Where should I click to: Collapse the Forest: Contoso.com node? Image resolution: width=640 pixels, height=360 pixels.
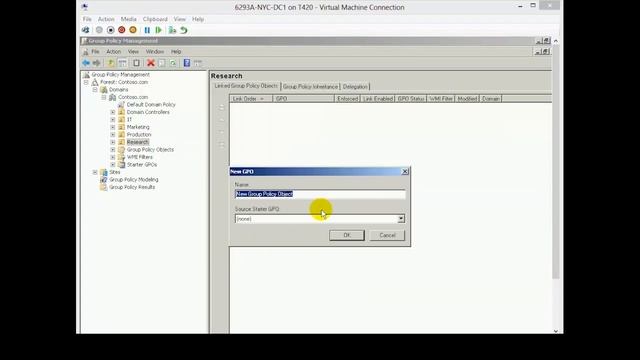pyautogui.click(x=86, y=82)
